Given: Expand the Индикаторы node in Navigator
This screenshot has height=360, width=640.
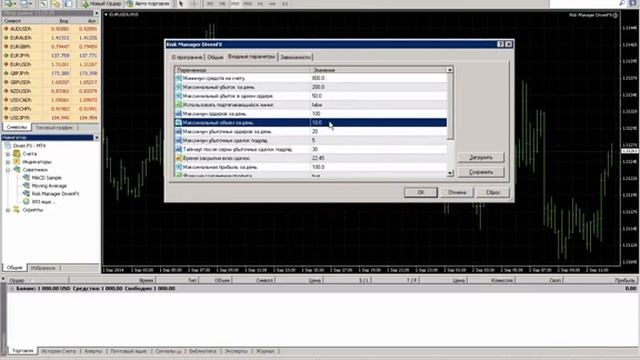Looking at the screenshot, I should pos(8,162).
